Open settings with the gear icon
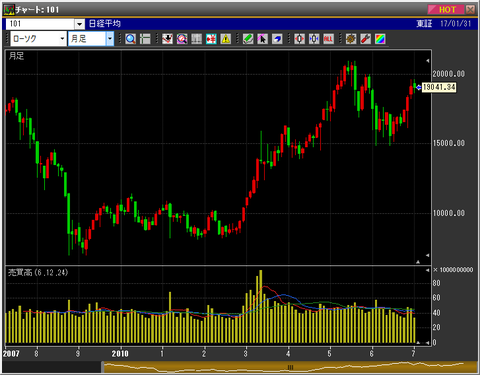The height and width of the screenshot is (375, 480). point(351,39)
